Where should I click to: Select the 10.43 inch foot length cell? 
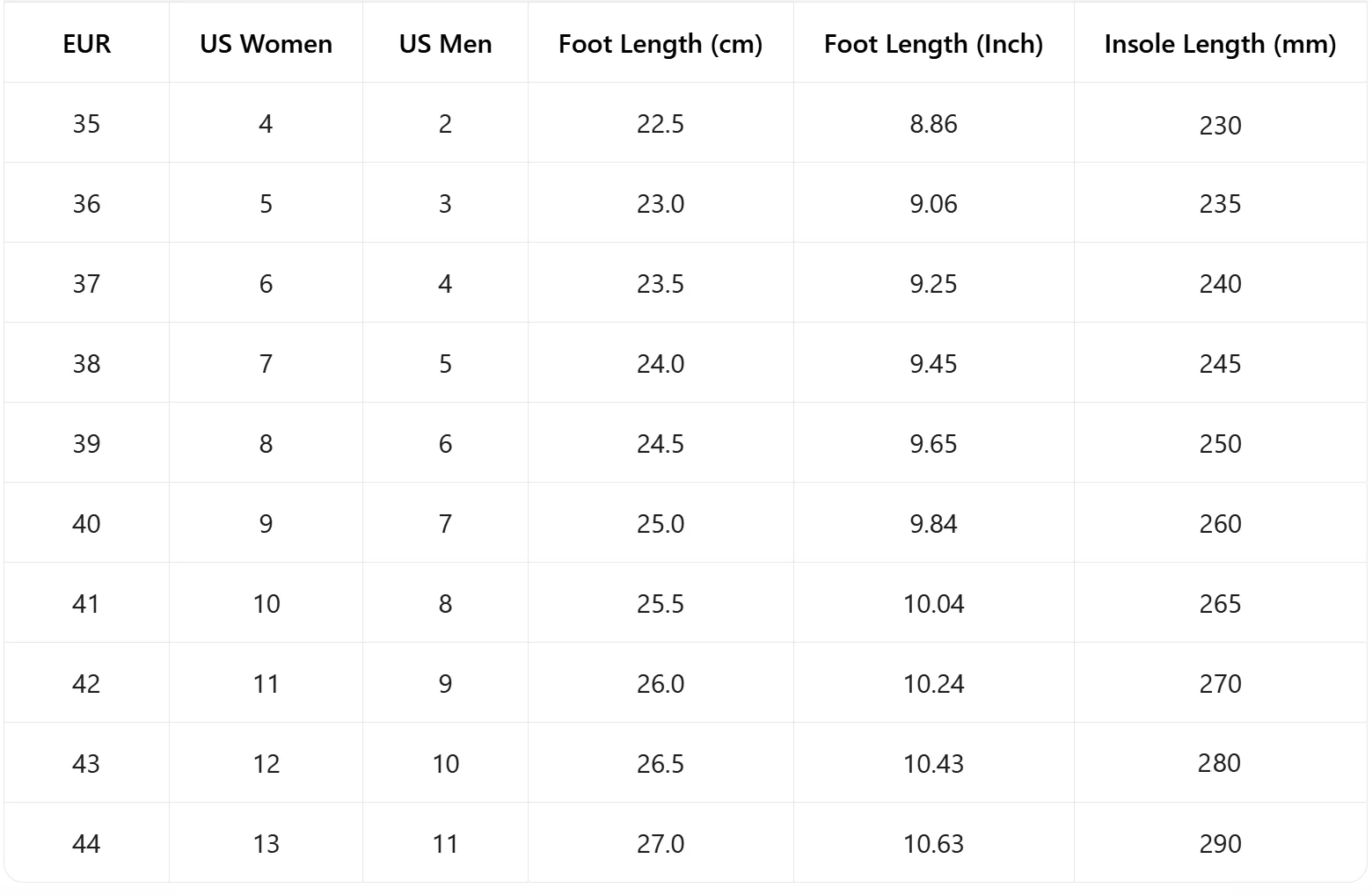(x=934, y=763)
